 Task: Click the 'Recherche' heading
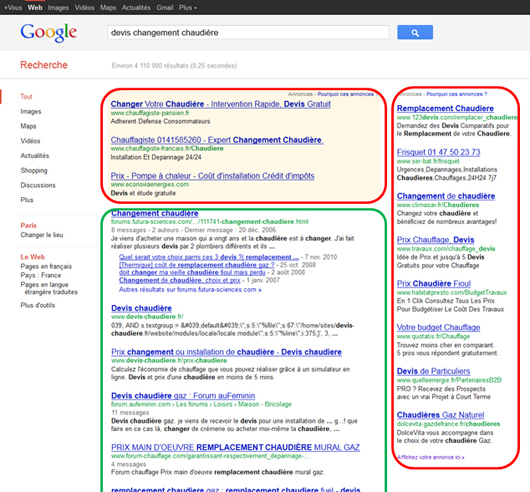pyautogui.click(x=44, y=65)
